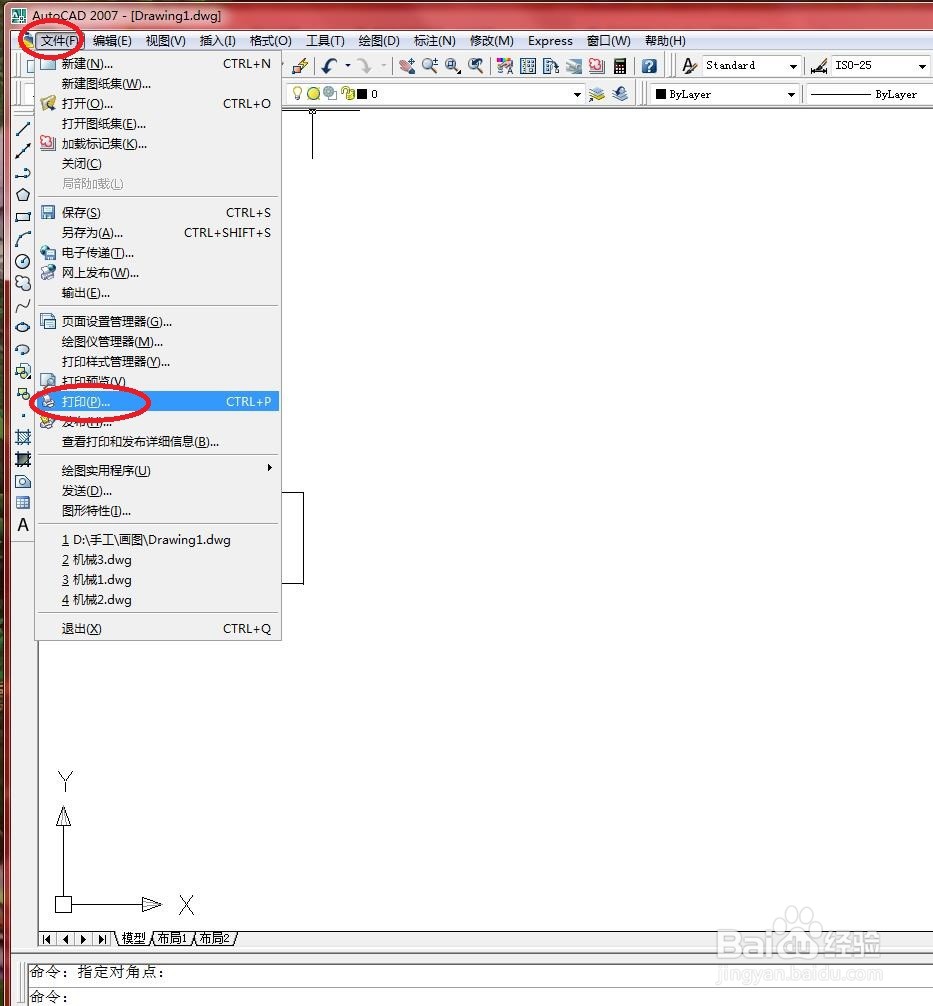Select the Polygon draw tool

(x=22, y=195)
